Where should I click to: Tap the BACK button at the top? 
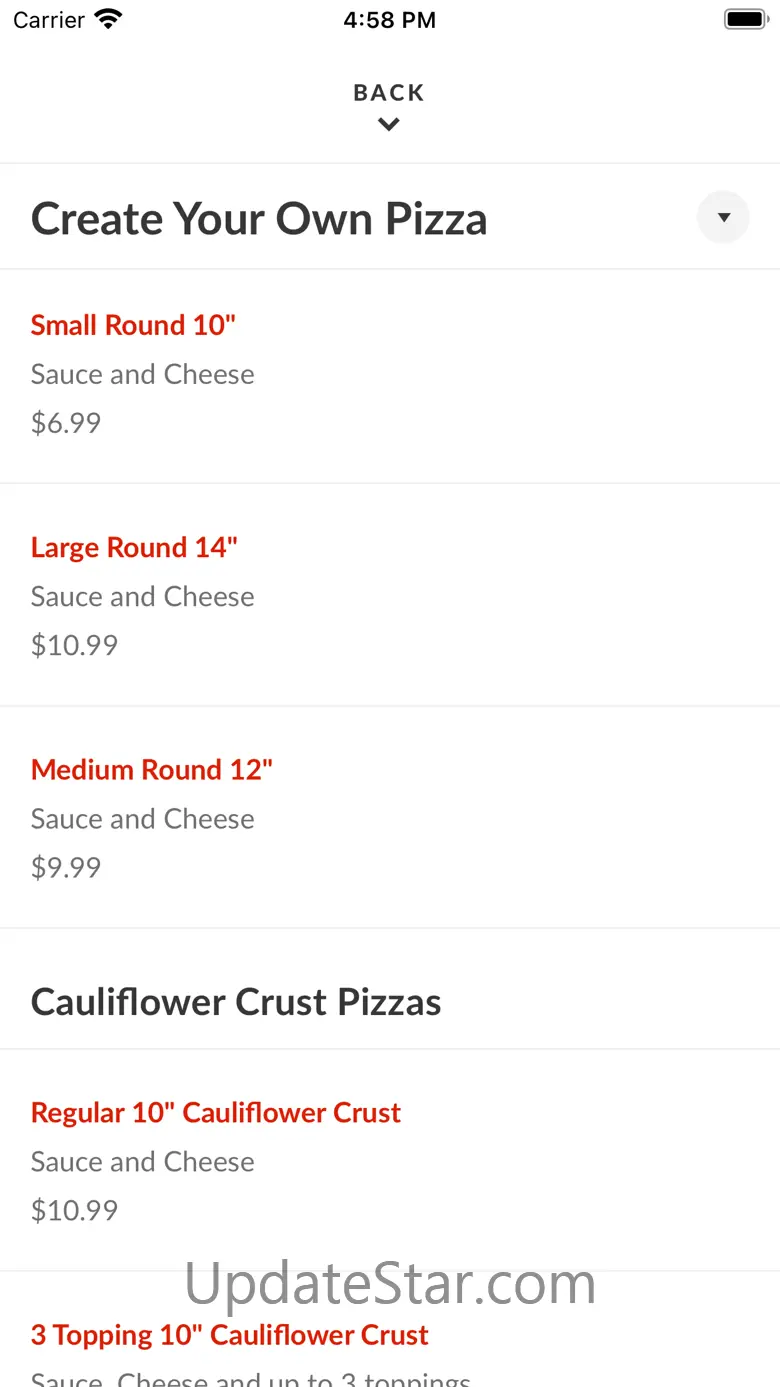pos(389,93)
